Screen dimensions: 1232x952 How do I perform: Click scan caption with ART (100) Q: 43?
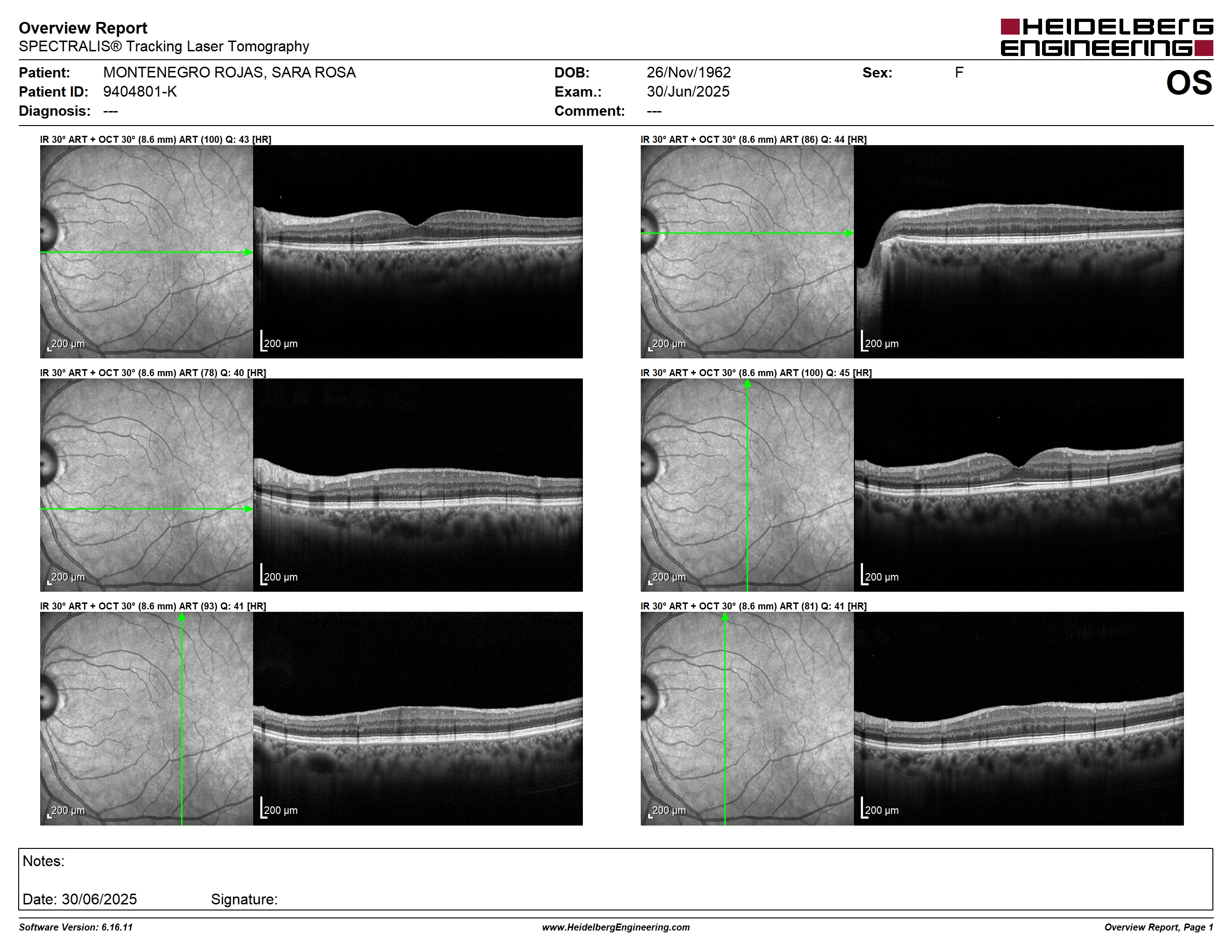coord(156,140)
